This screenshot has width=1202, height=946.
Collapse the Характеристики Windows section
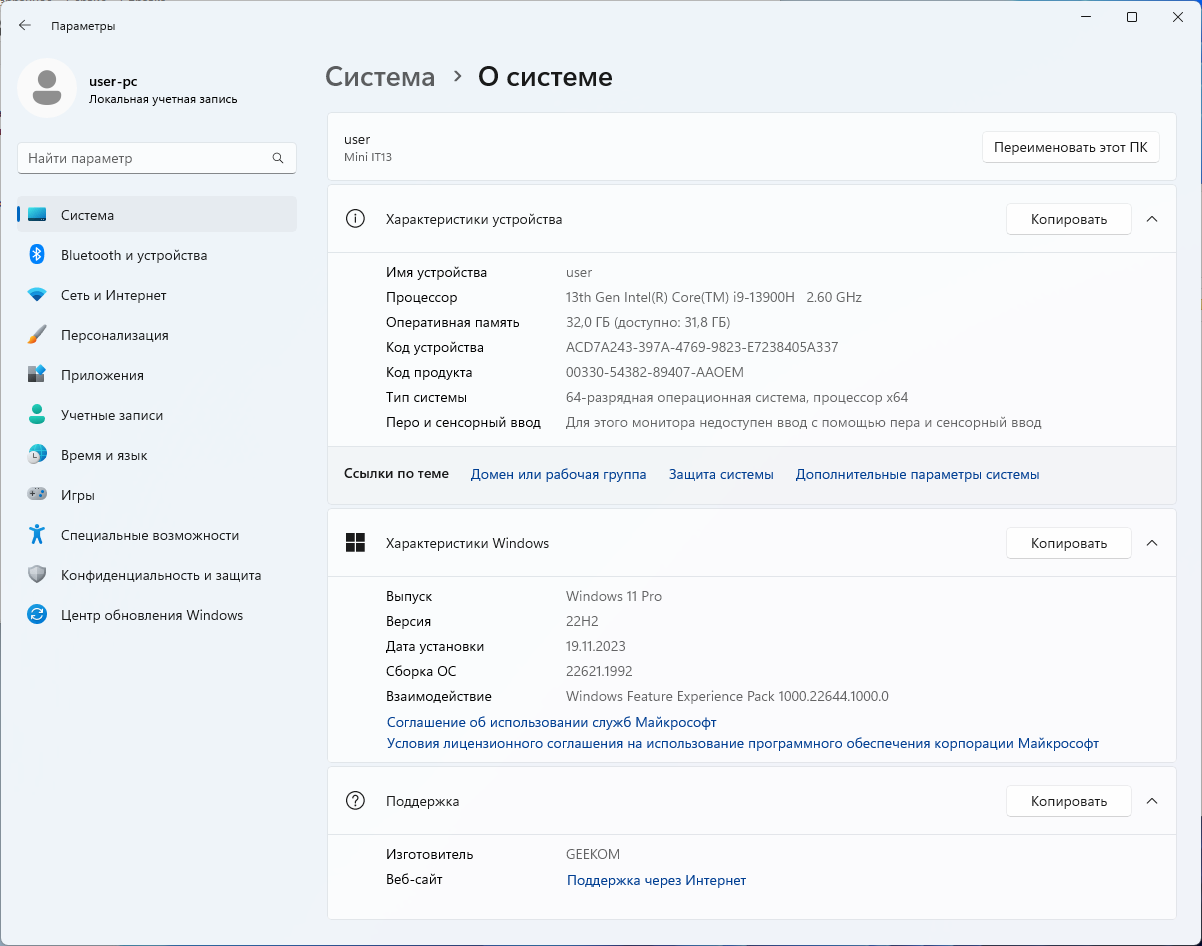coord(1152,543)
